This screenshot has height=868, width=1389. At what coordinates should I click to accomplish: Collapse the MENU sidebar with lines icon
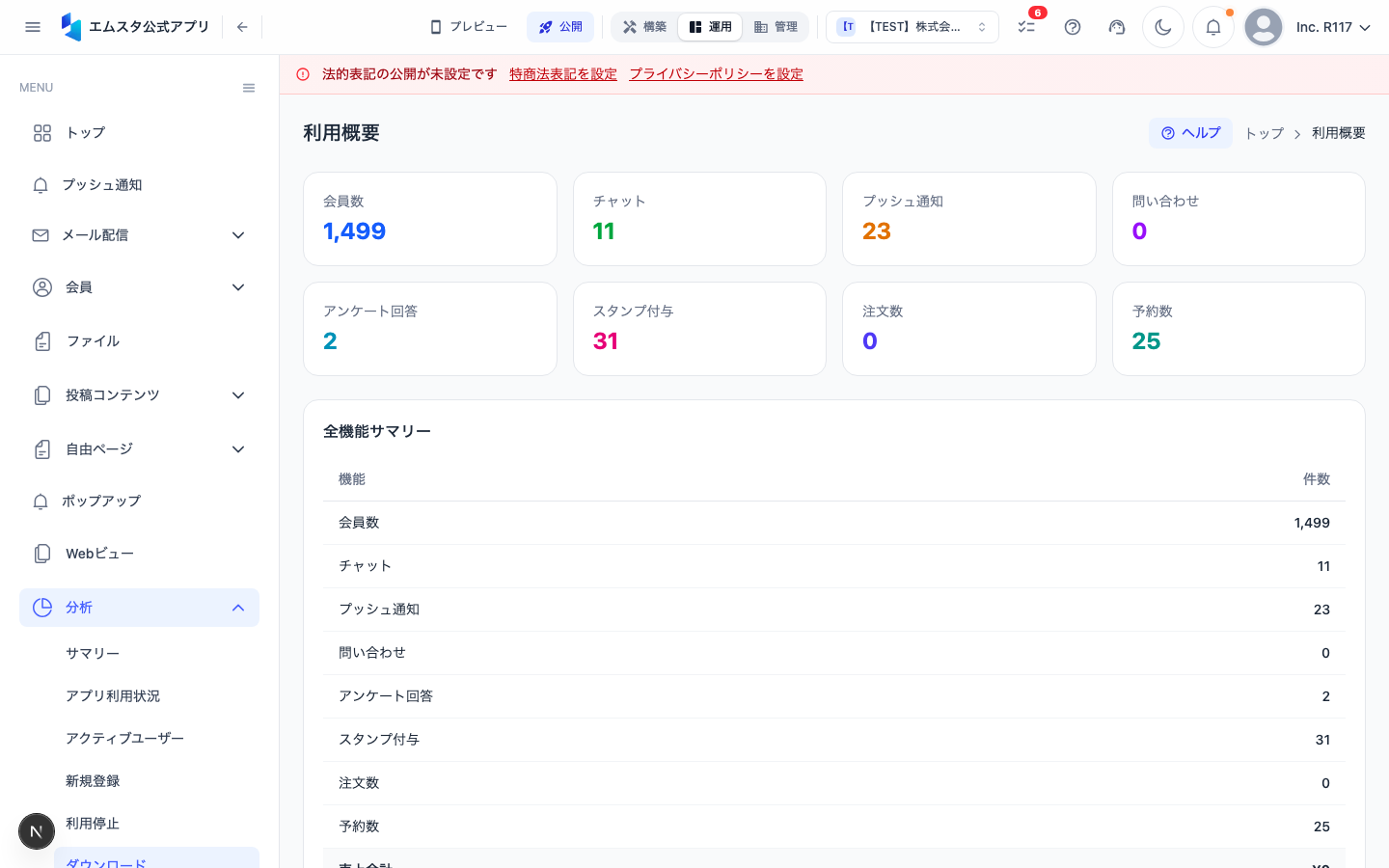coord(249,88)
